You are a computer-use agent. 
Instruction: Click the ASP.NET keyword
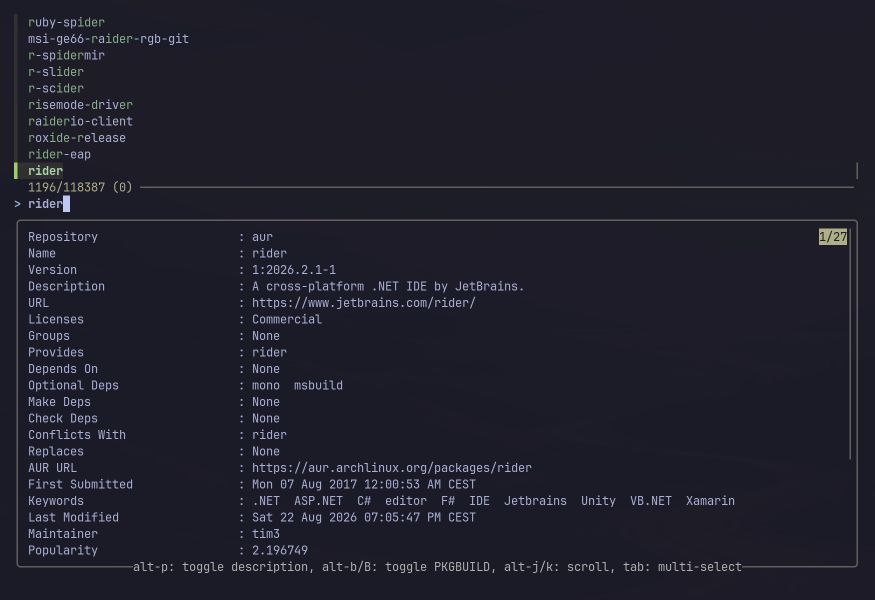pos(319,501)
